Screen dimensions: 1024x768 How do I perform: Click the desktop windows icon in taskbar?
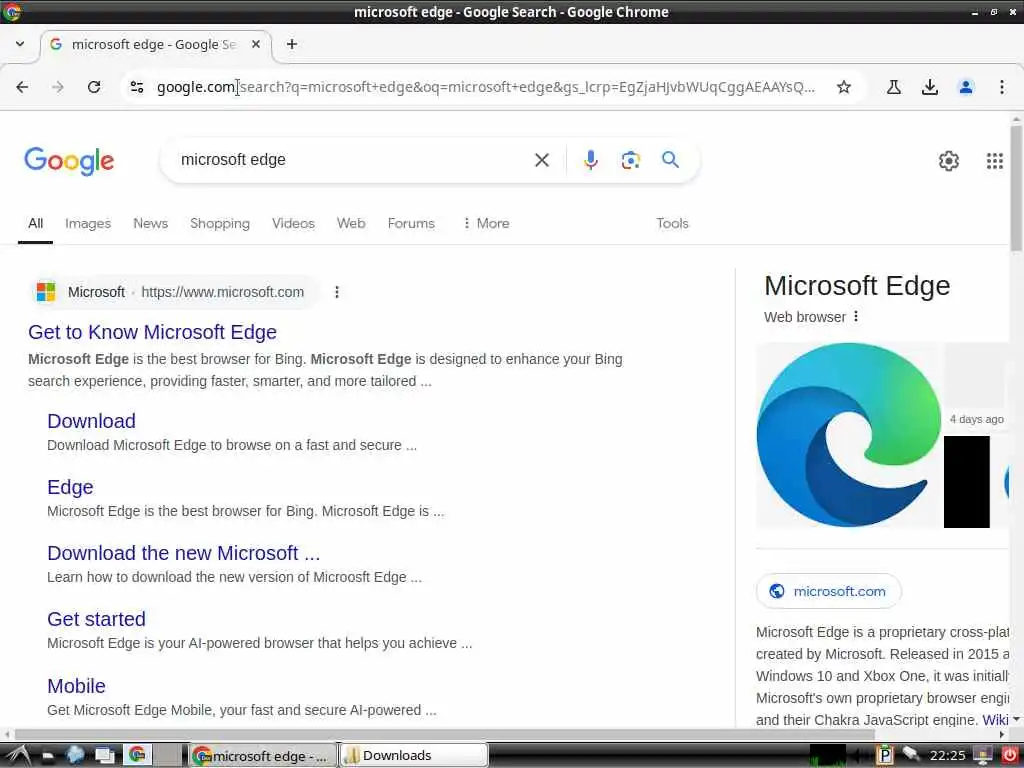pos(105,756)
